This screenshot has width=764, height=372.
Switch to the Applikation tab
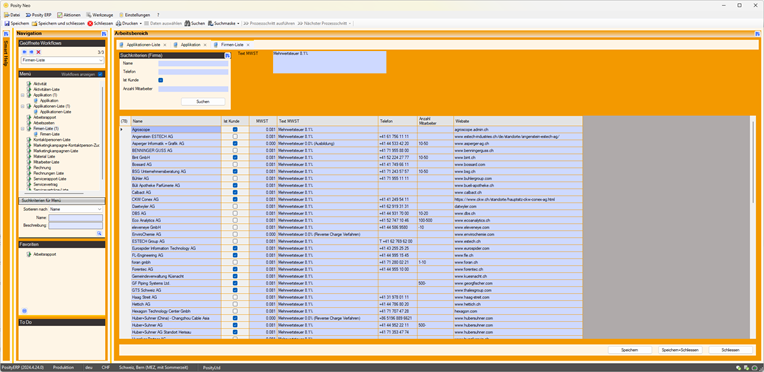[x=191, y=44]
